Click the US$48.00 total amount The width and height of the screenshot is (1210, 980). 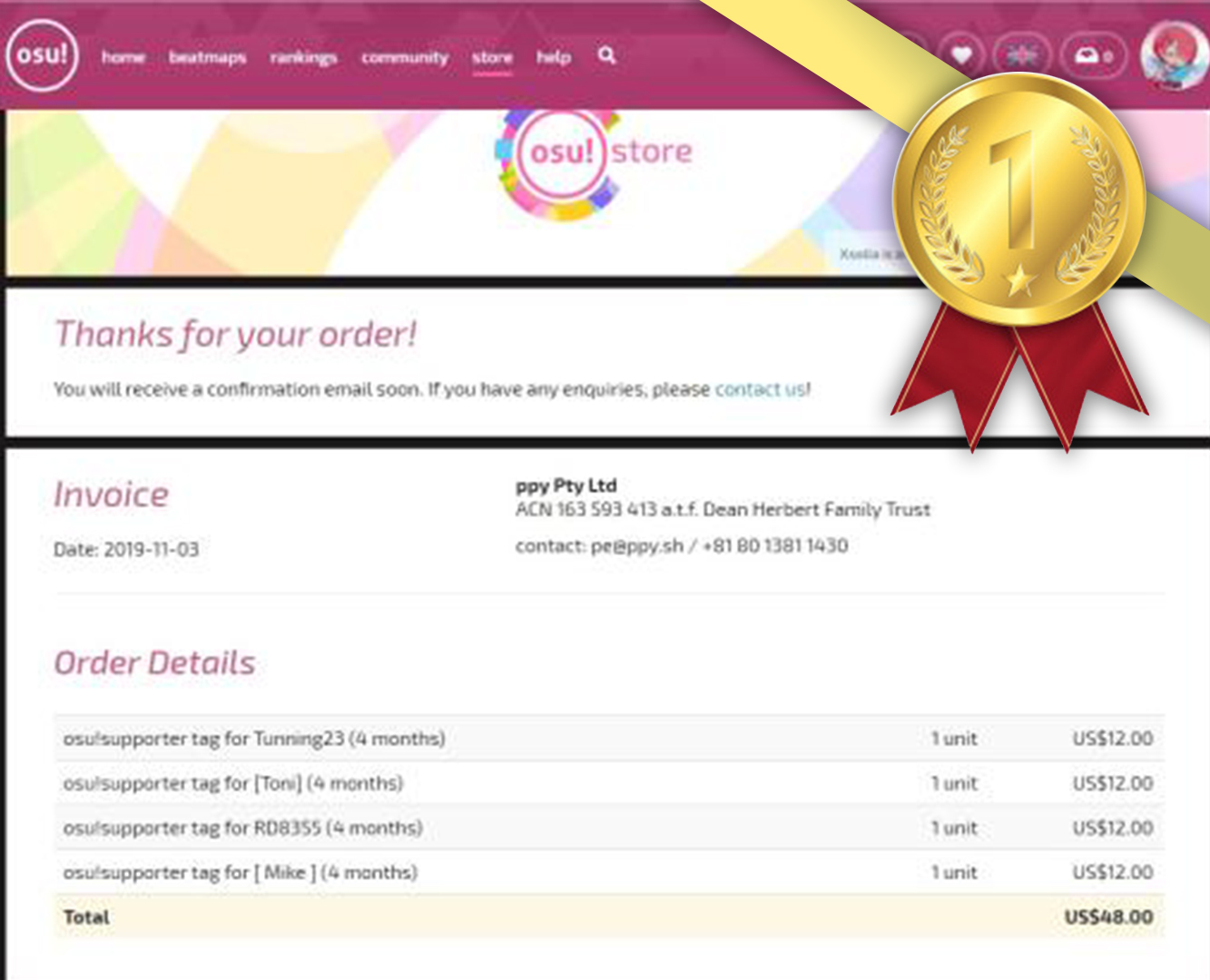click(x=1109, y=917)
